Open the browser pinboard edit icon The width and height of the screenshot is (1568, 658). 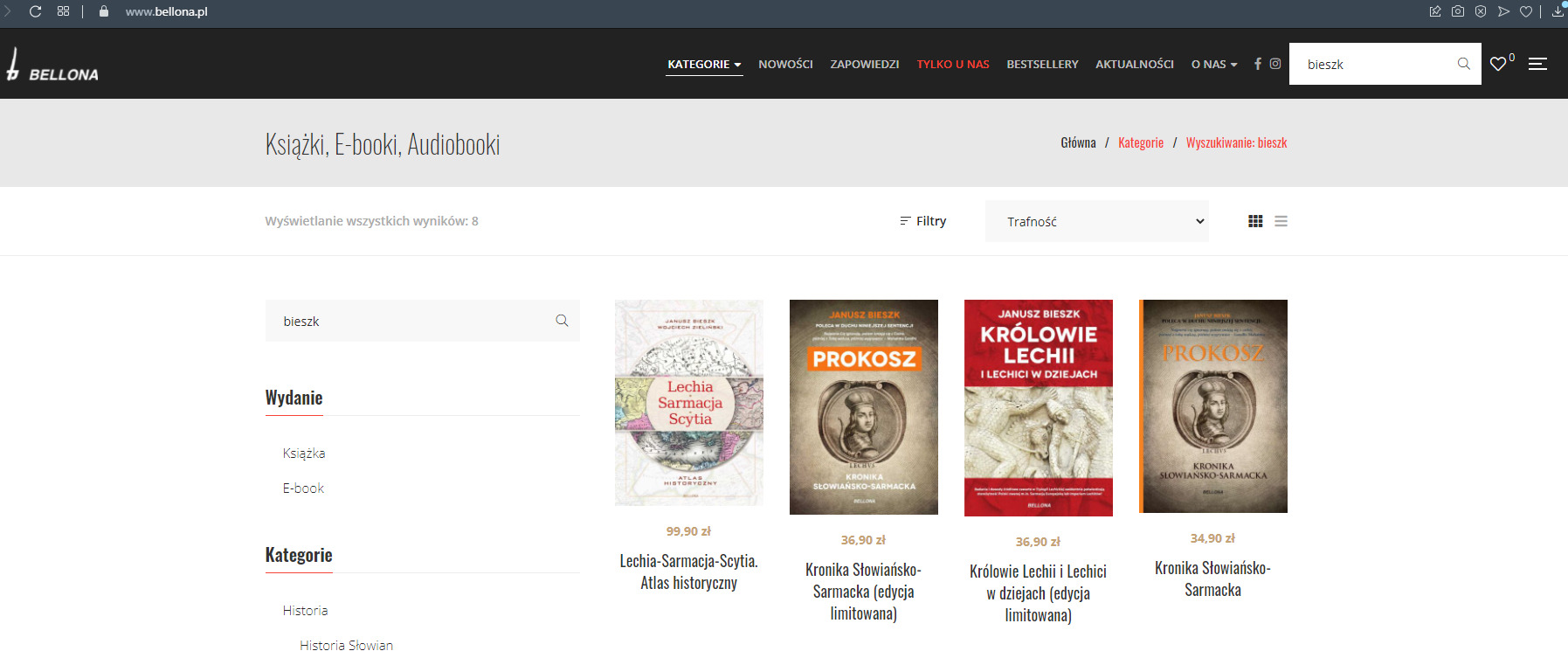pyautogui.click(x=1435, y=11)
